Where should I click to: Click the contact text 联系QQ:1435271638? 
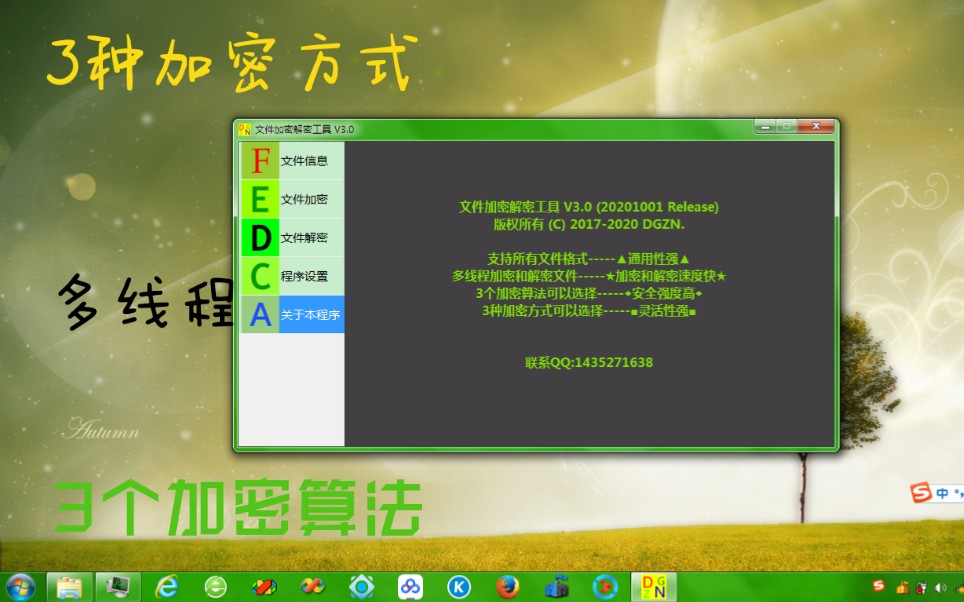[x=589, y=363]
